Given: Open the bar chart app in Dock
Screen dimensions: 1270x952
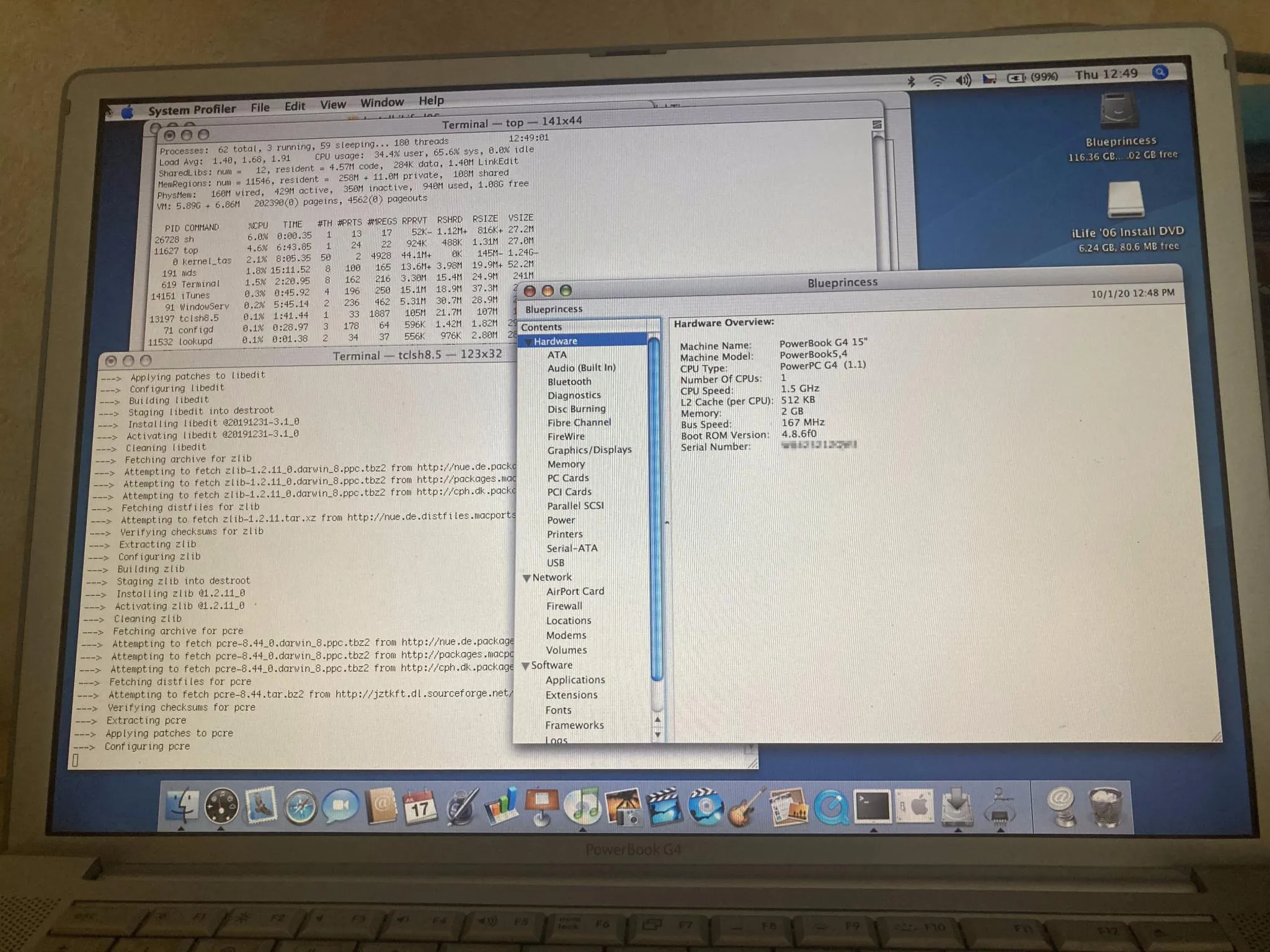Looking at the screenshot, I should (502, 806).
